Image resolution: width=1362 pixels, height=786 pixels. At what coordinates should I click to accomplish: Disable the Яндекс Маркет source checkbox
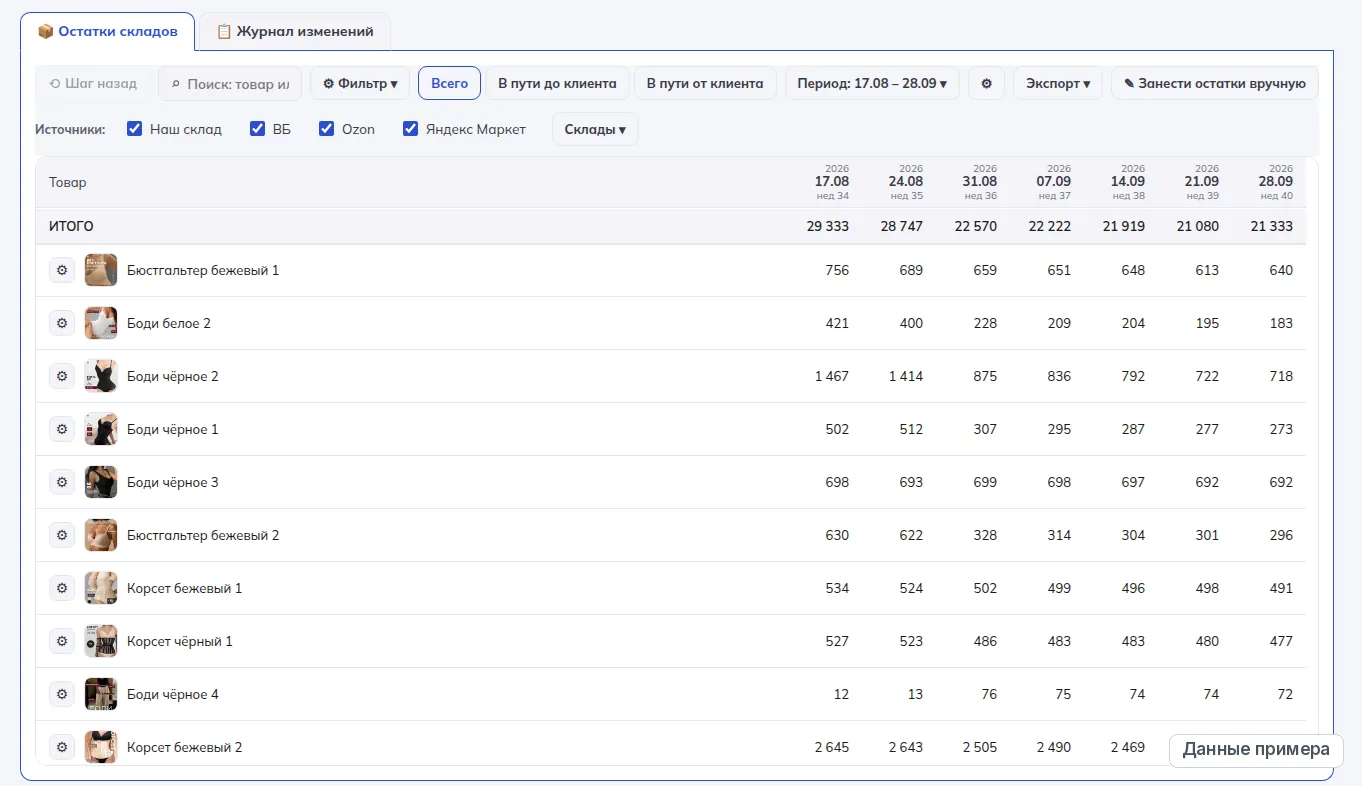click(x=410, y=129)
